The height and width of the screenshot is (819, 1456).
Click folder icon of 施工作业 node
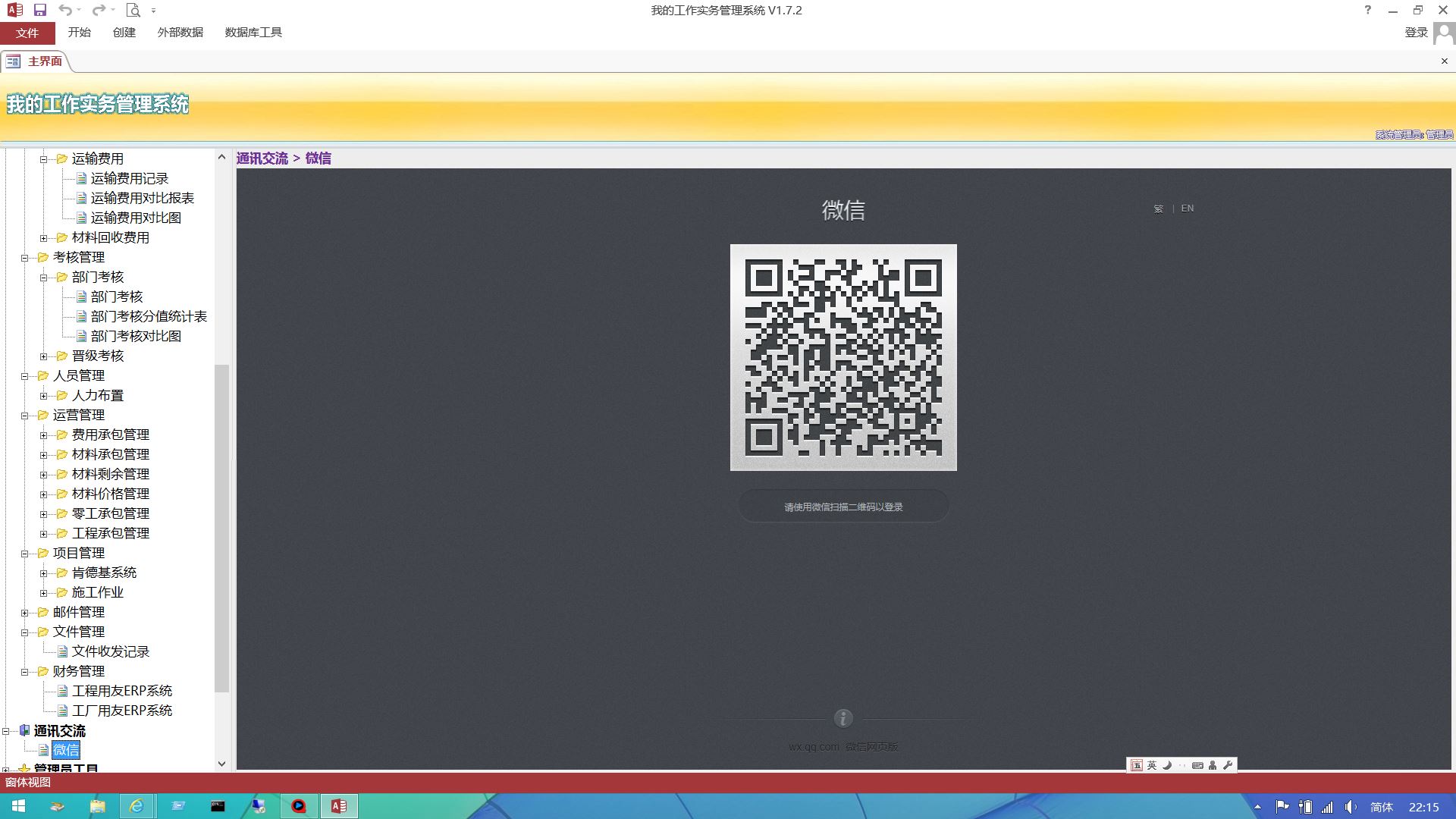point(62,592)
